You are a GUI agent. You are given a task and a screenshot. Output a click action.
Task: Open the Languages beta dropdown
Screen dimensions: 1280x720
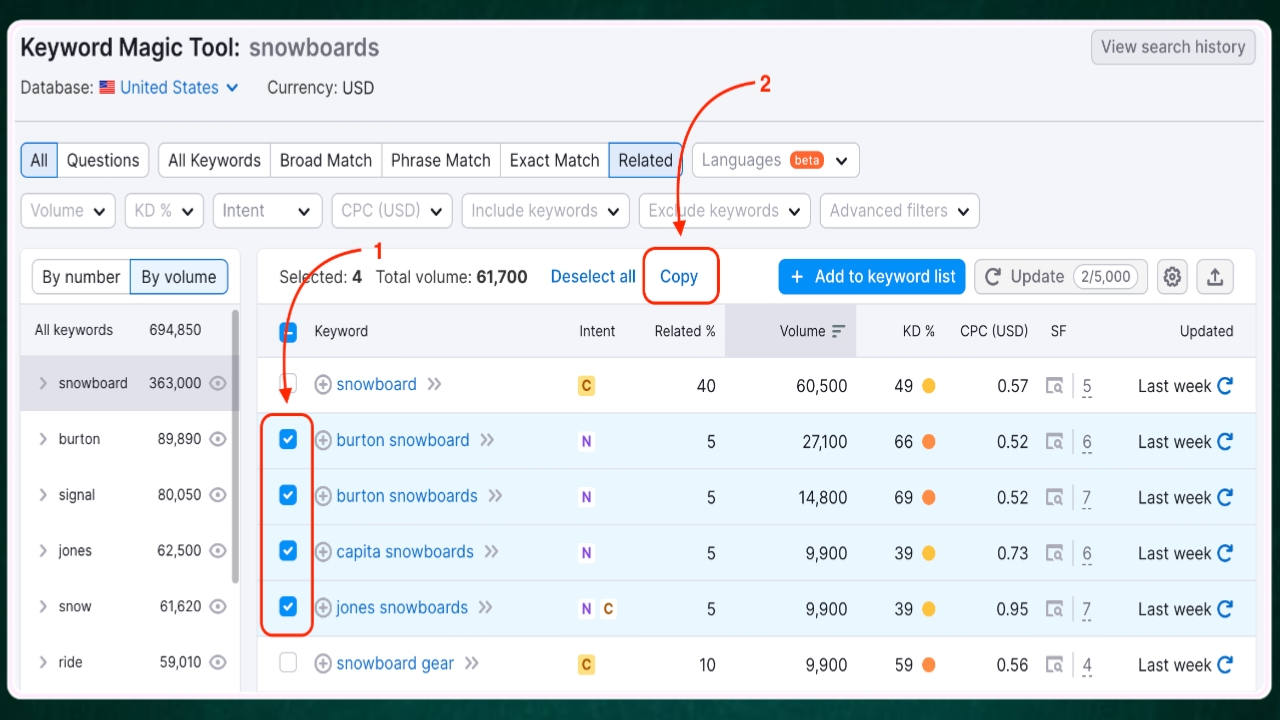(775, 160)
